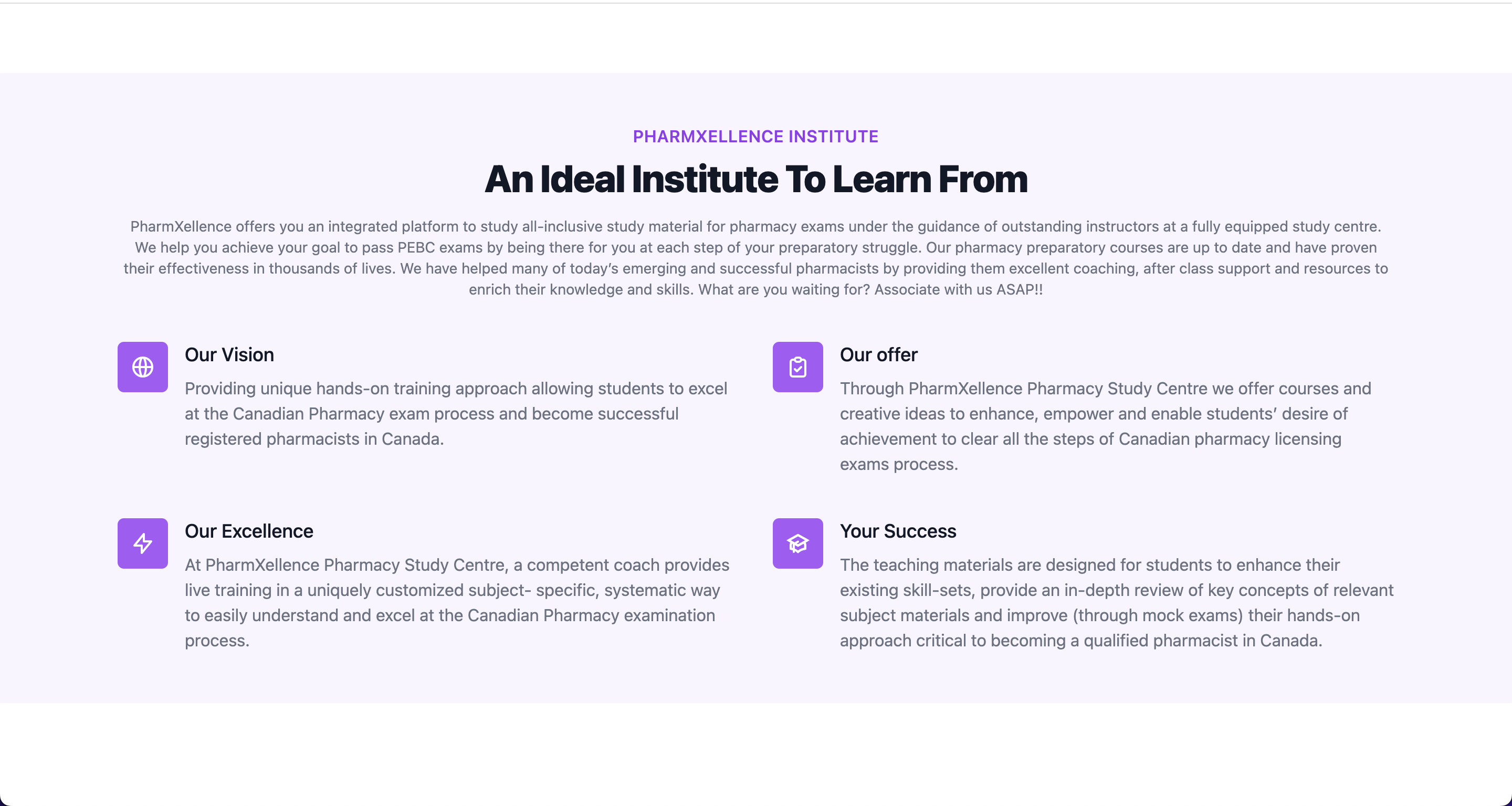Viewport: 1512px width, 806px height.
Task: Click the phrase 'exams process.' under Our offer
Action: coord(899,464)
